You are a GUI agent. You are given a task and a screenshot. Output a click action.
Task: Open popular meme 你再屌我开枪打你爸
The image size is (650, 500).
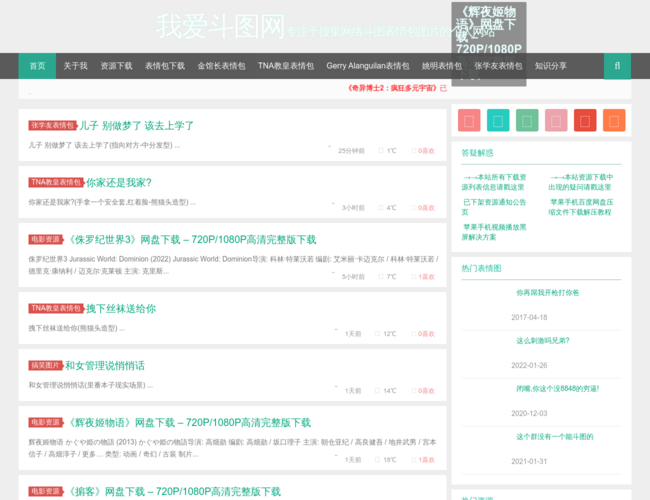pyautogui.click(x=547, y=293)
